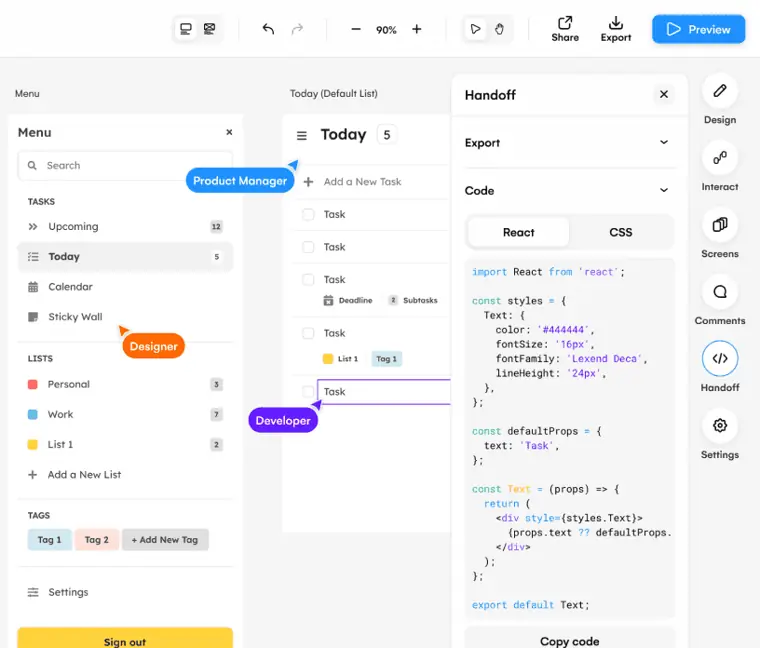This screenshot has width=760, height=648.
Task: Zoom in with the plus icon
Action: pyautogui.click(x=417, y=29)
